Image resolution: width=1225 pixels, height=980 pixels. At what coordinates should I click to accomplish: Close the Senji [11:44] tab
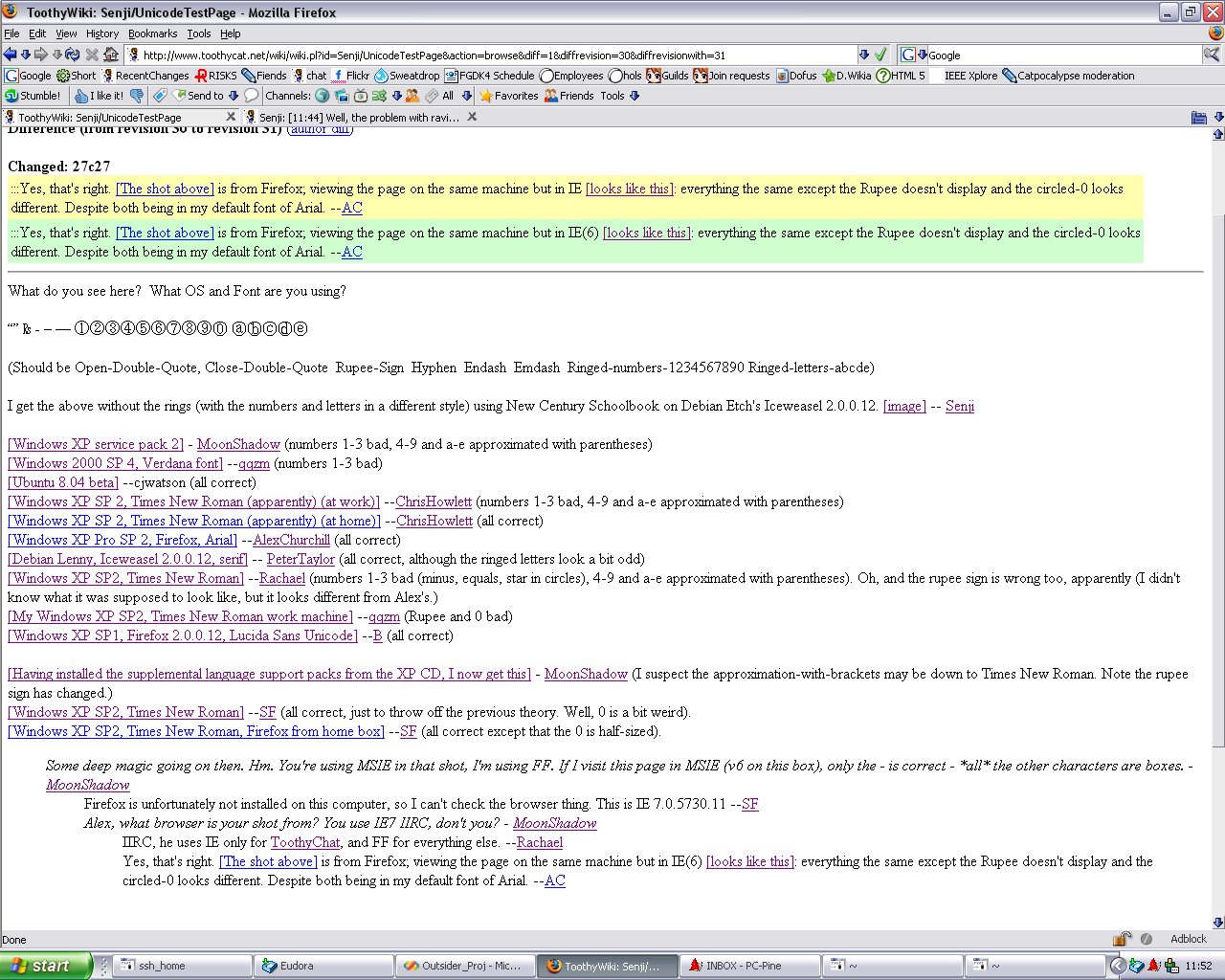[x=472, y=117]
